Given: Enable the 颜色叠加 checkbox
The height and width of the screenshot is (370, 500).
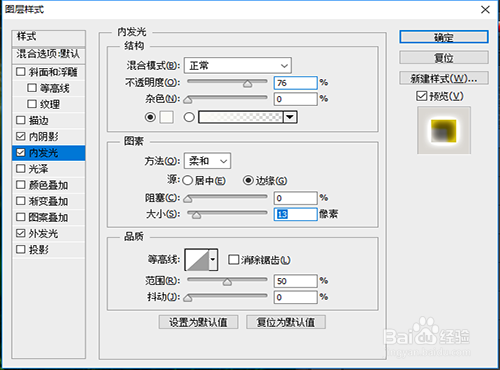Looking at the screenshot, I should point(21,184).
